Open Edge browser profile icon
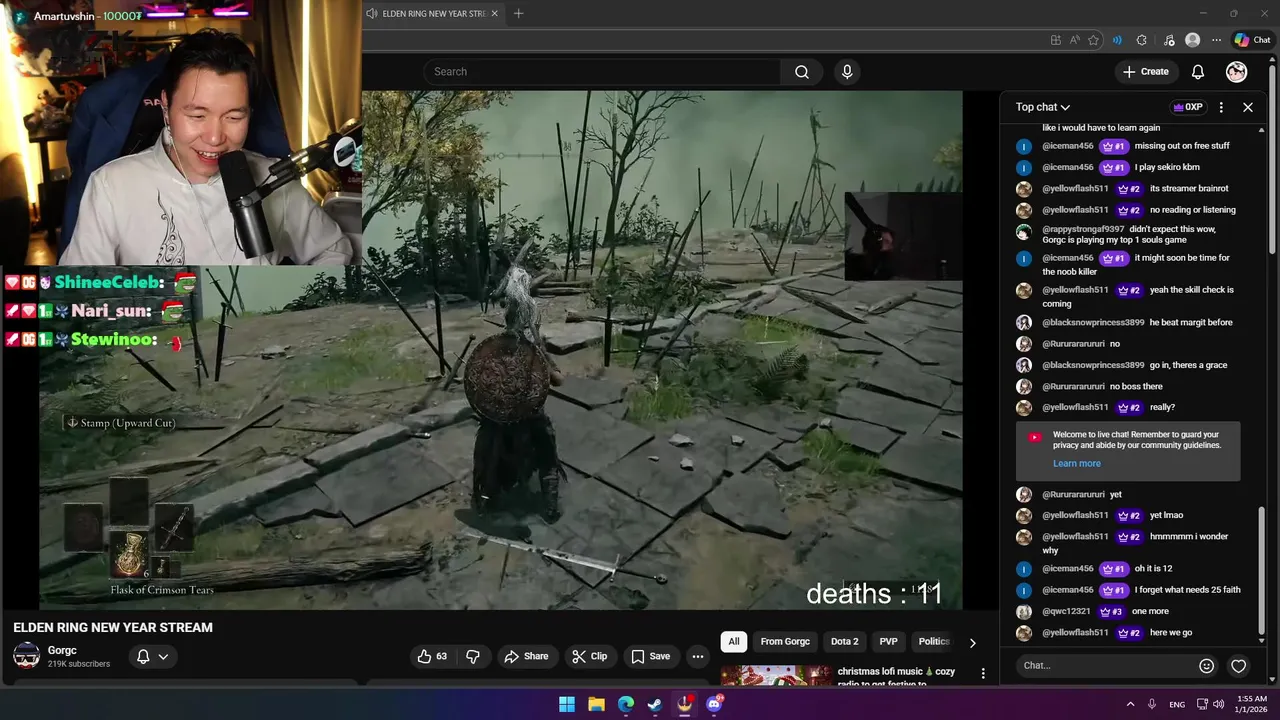1280x720 pixels. tap(1192, 40)
